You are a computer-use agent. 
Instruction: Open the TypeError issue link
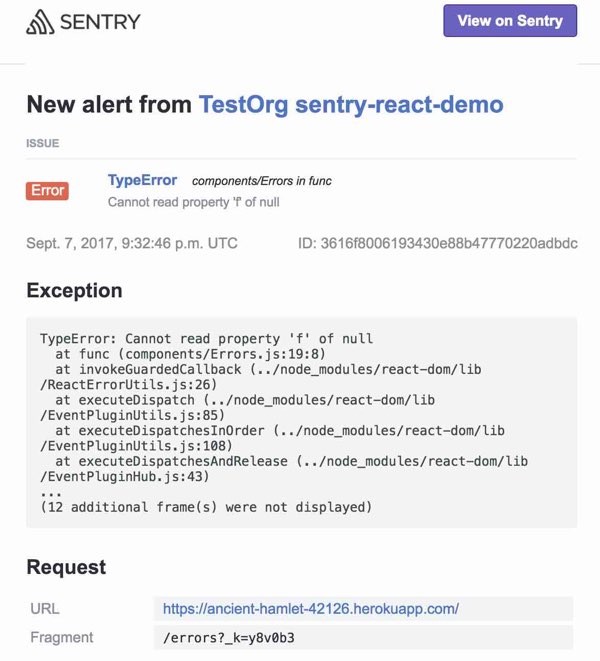point(143,180)
